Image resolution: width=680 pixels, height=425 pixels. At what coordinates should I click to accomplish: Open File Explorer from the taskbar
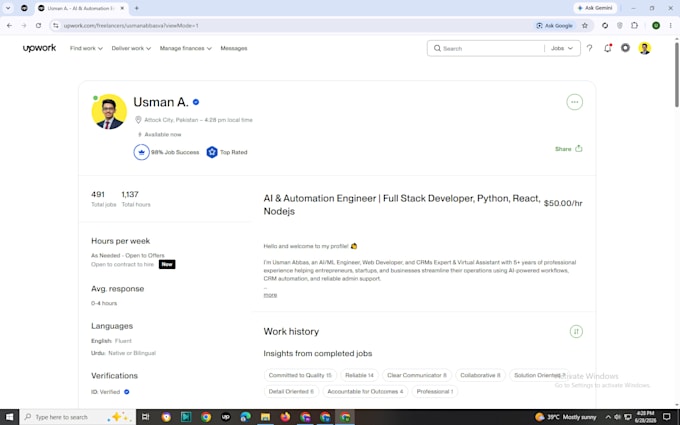point(265,417)
